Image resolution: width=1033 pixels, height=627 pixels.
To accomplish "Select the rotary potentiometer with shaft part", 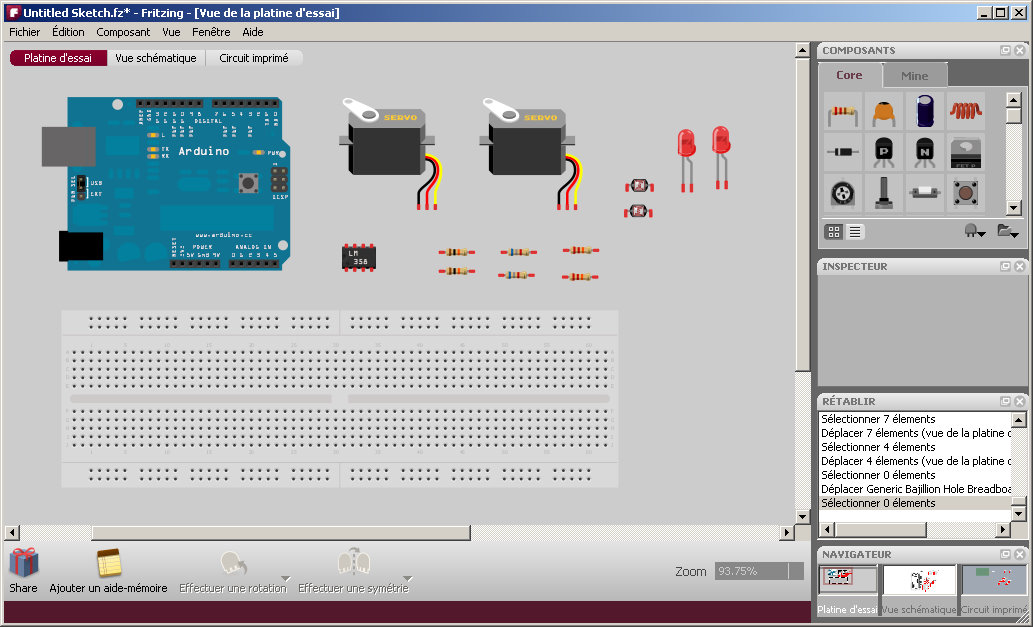I will click(x=883, y=193).
